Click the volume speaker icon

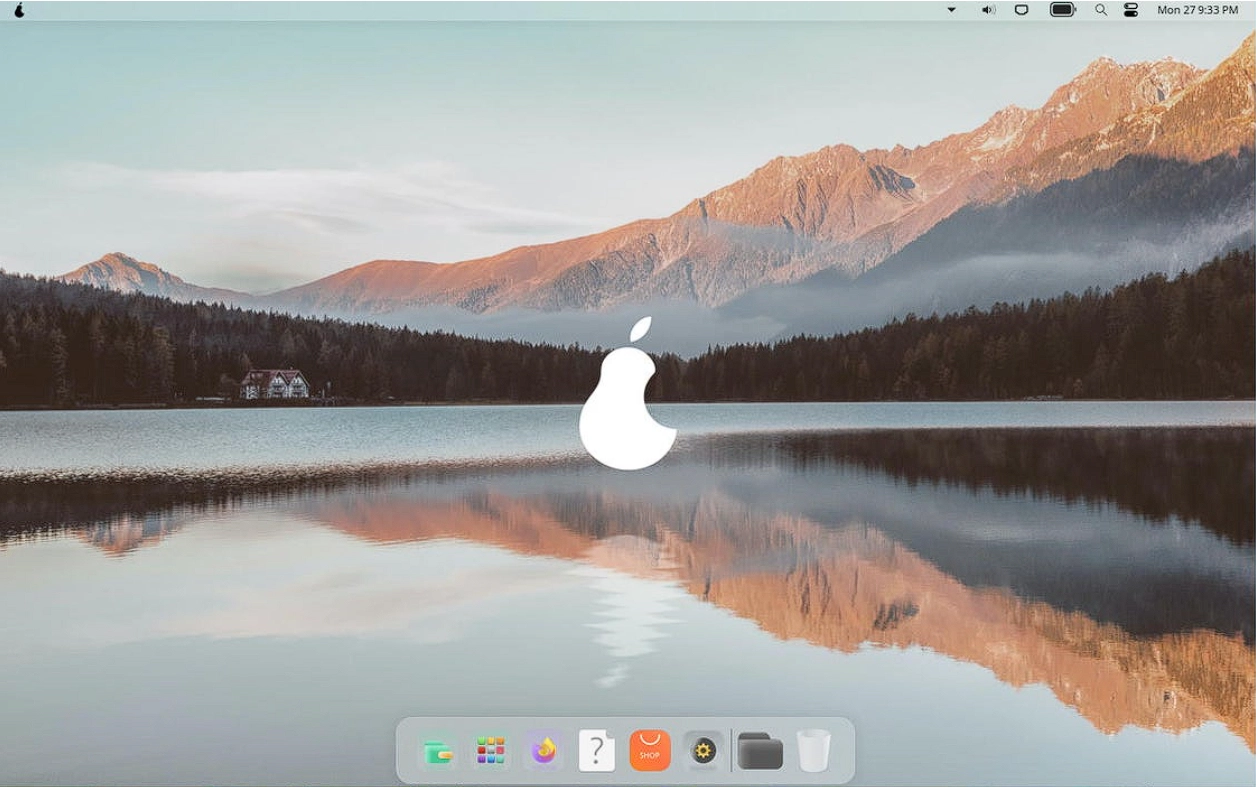(x=988, y=10)
